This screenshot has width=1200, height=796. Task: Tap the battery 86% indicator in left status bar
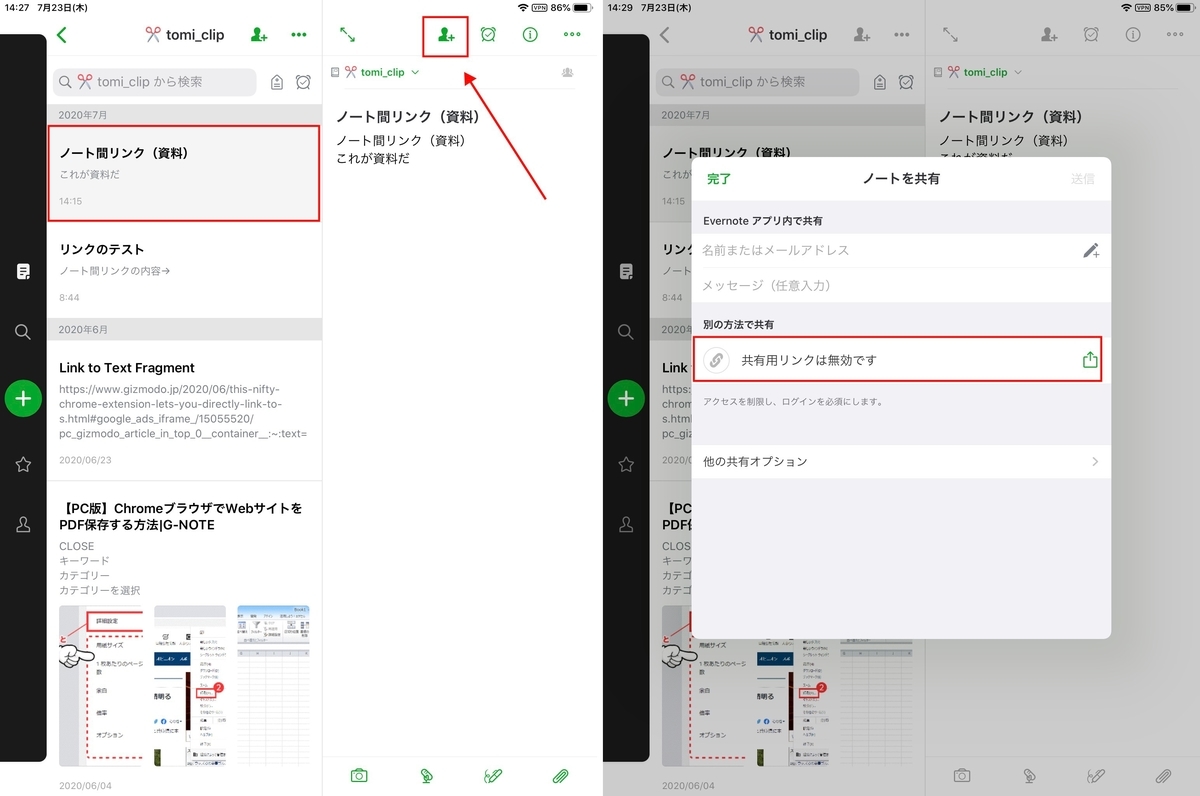[571, 7]
